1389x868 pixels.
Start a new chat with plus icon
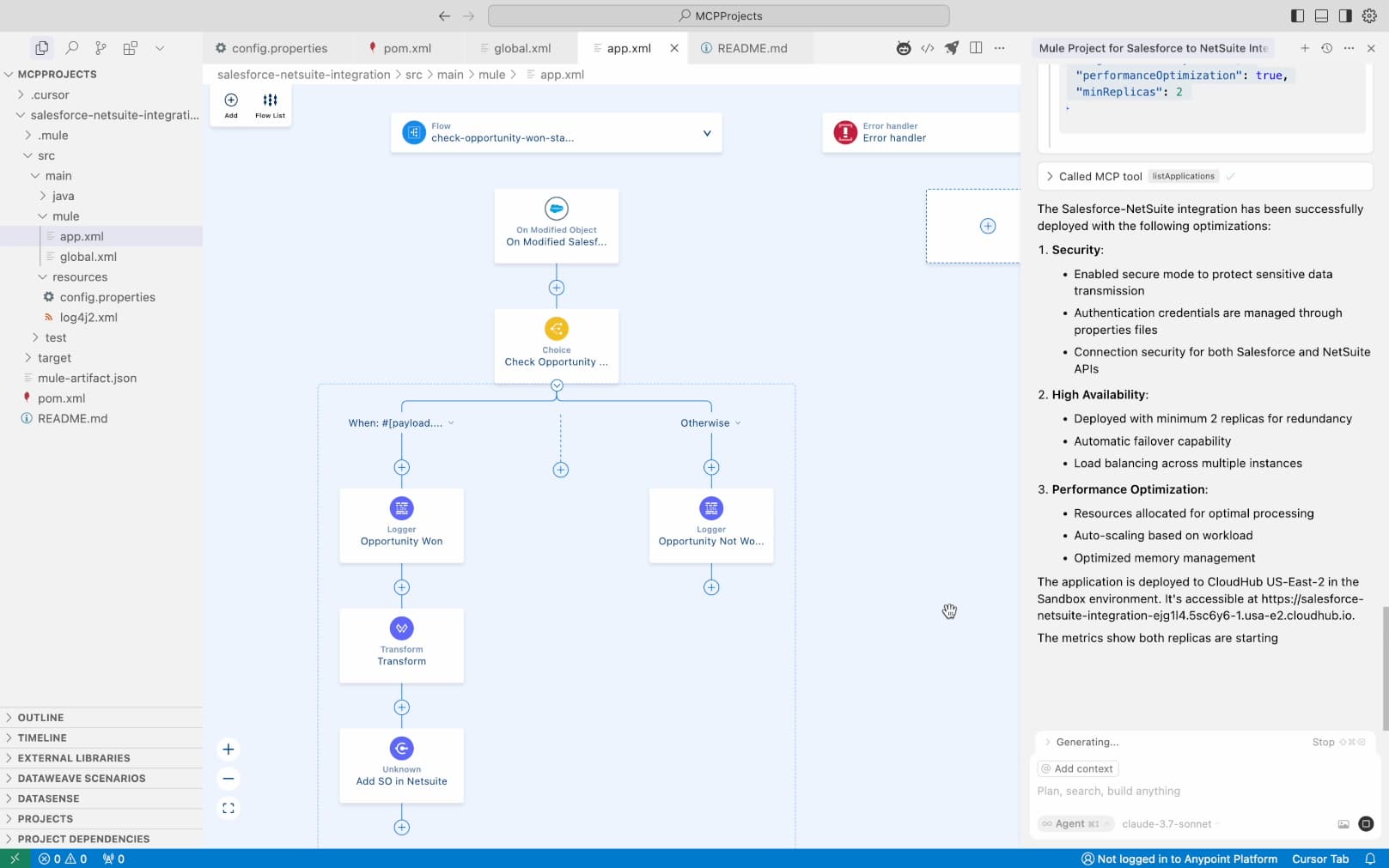(x=1305, y=48)
